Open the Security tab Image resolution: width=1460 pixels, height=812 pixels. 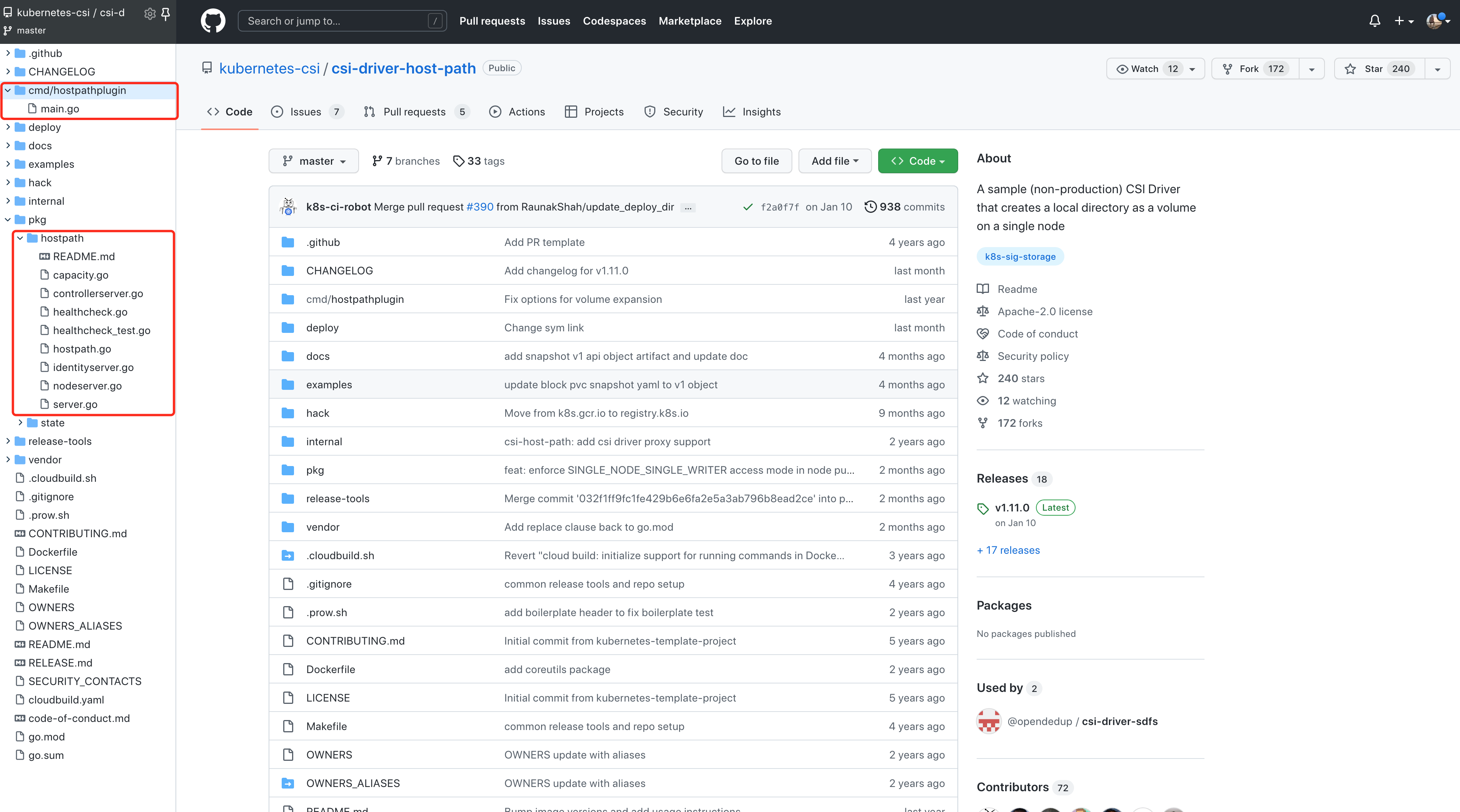[673, 112]
